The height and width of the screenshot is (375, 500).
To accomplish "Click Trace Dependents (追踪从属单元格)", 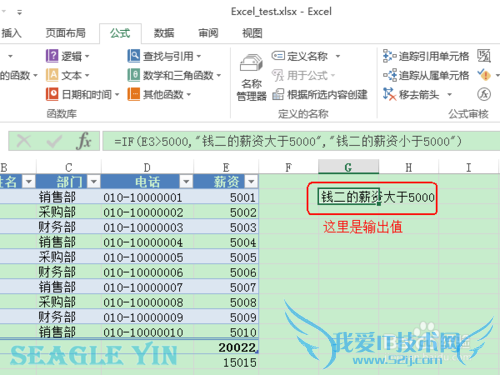I will click(x=426, y=75).
